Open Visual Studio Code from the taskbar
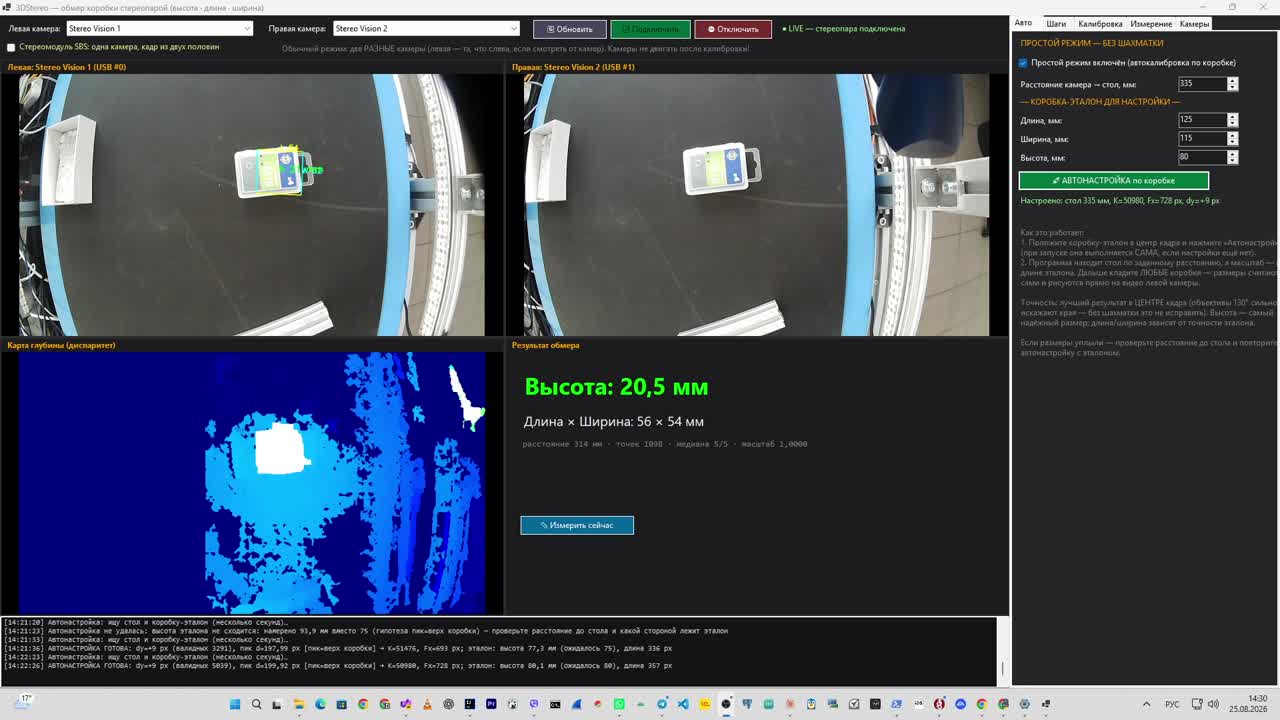The image size is (1280, 720). pos(683,704)
